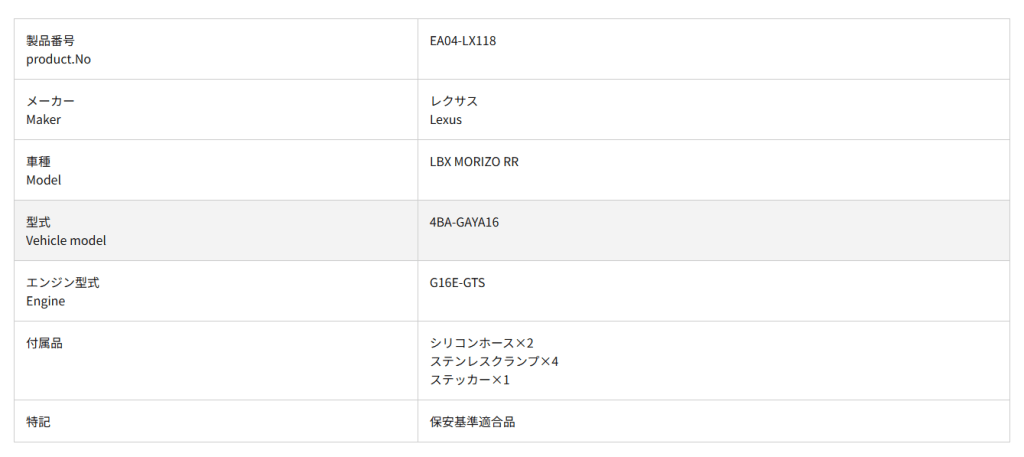The width and height of the screenshot is (1024, 457).
Task: Select the メーカー header label
Action: tap(50, 102)
